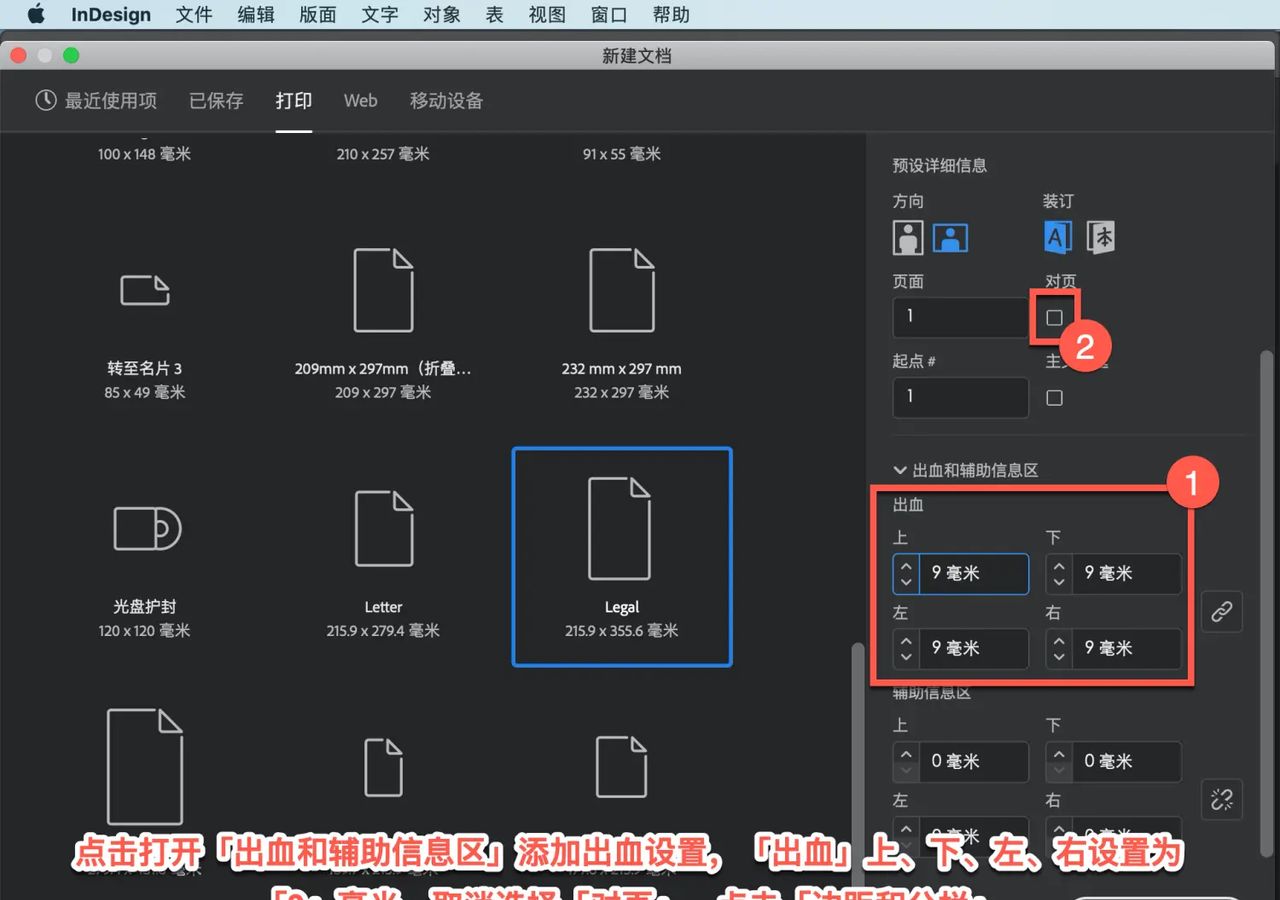Switch to landscape orientation icon
1280x900 pixels.
[950, 237]
